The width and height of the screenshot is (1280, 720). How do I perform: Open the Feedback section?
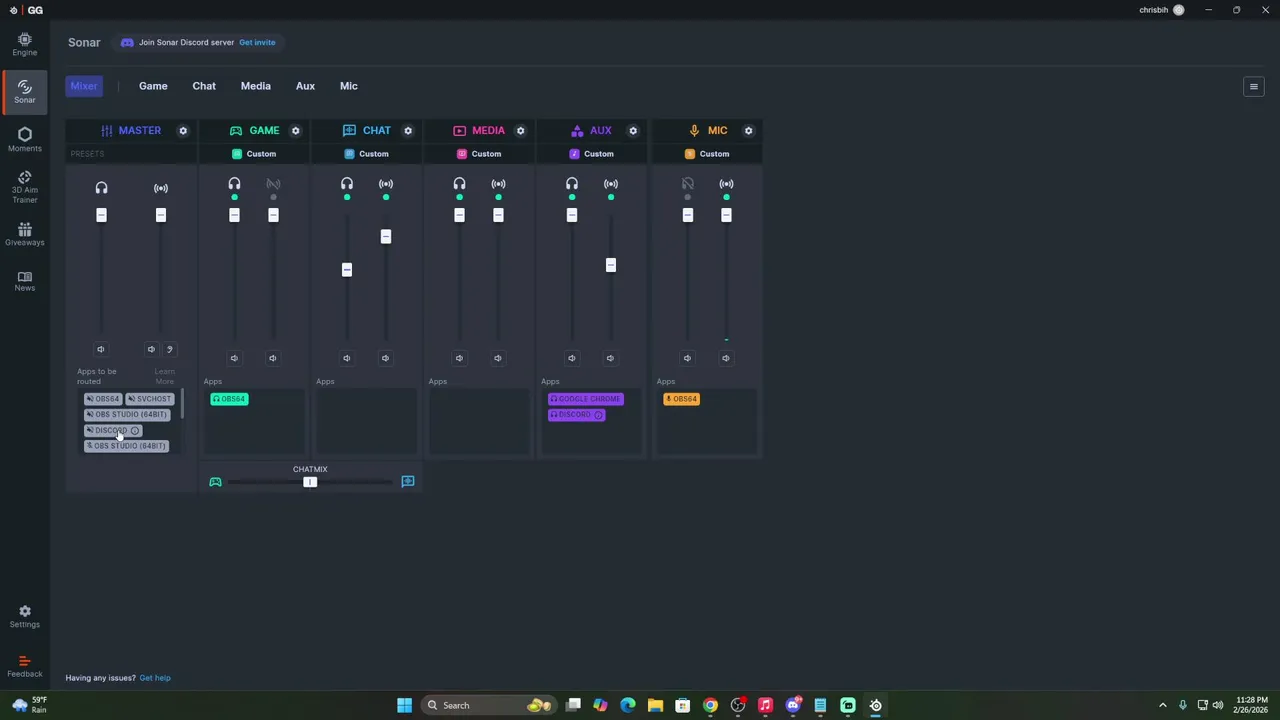(x=24, y=666)
